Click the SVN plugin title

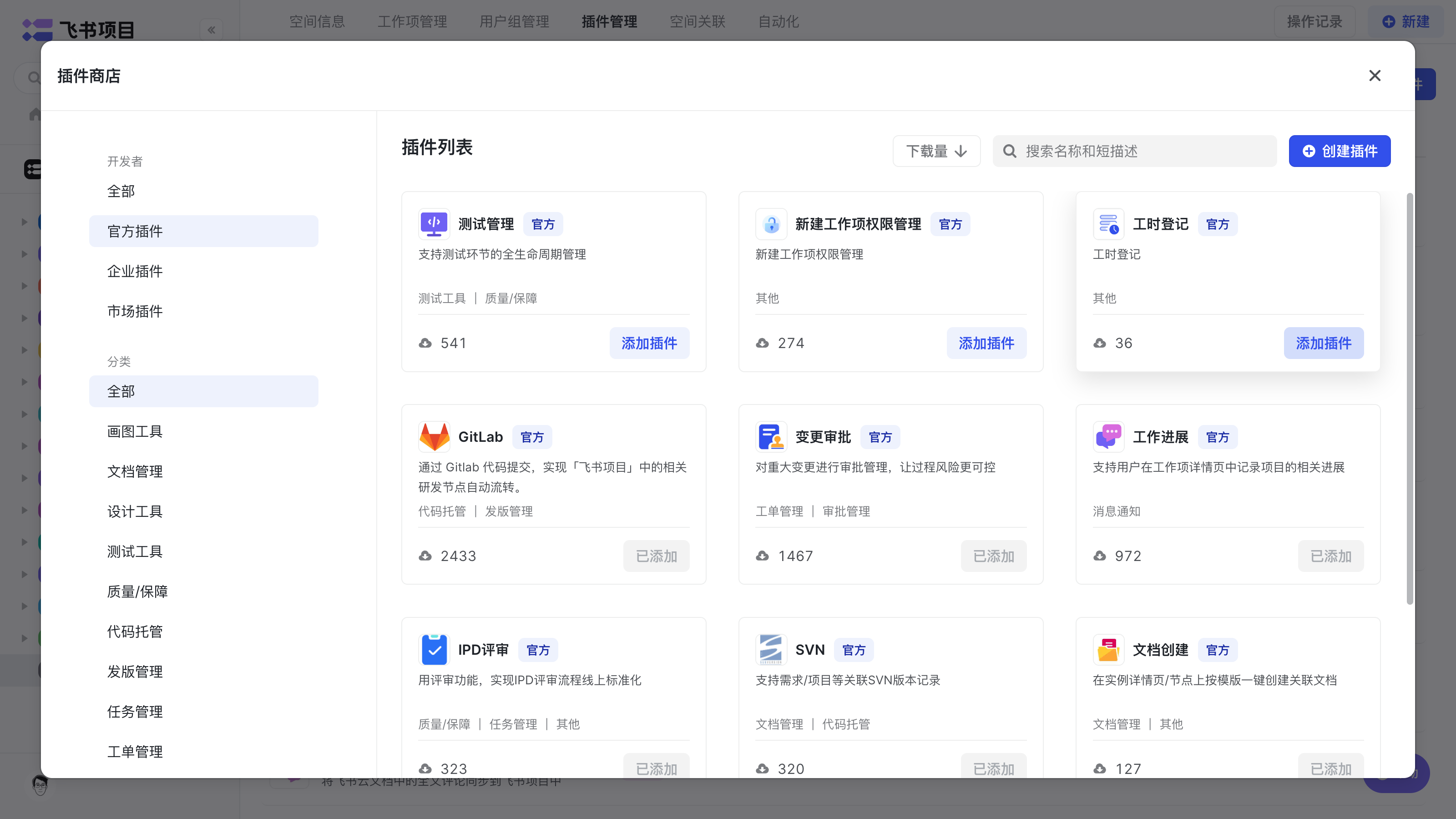[x=810, y=650]
